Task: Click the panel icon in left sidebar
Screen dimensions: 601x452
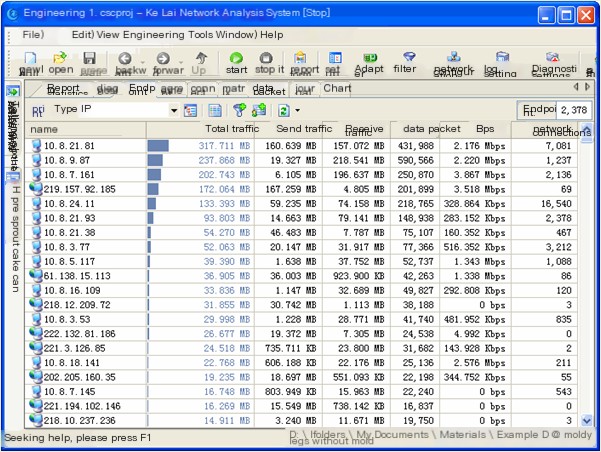Action: point(13,177)
